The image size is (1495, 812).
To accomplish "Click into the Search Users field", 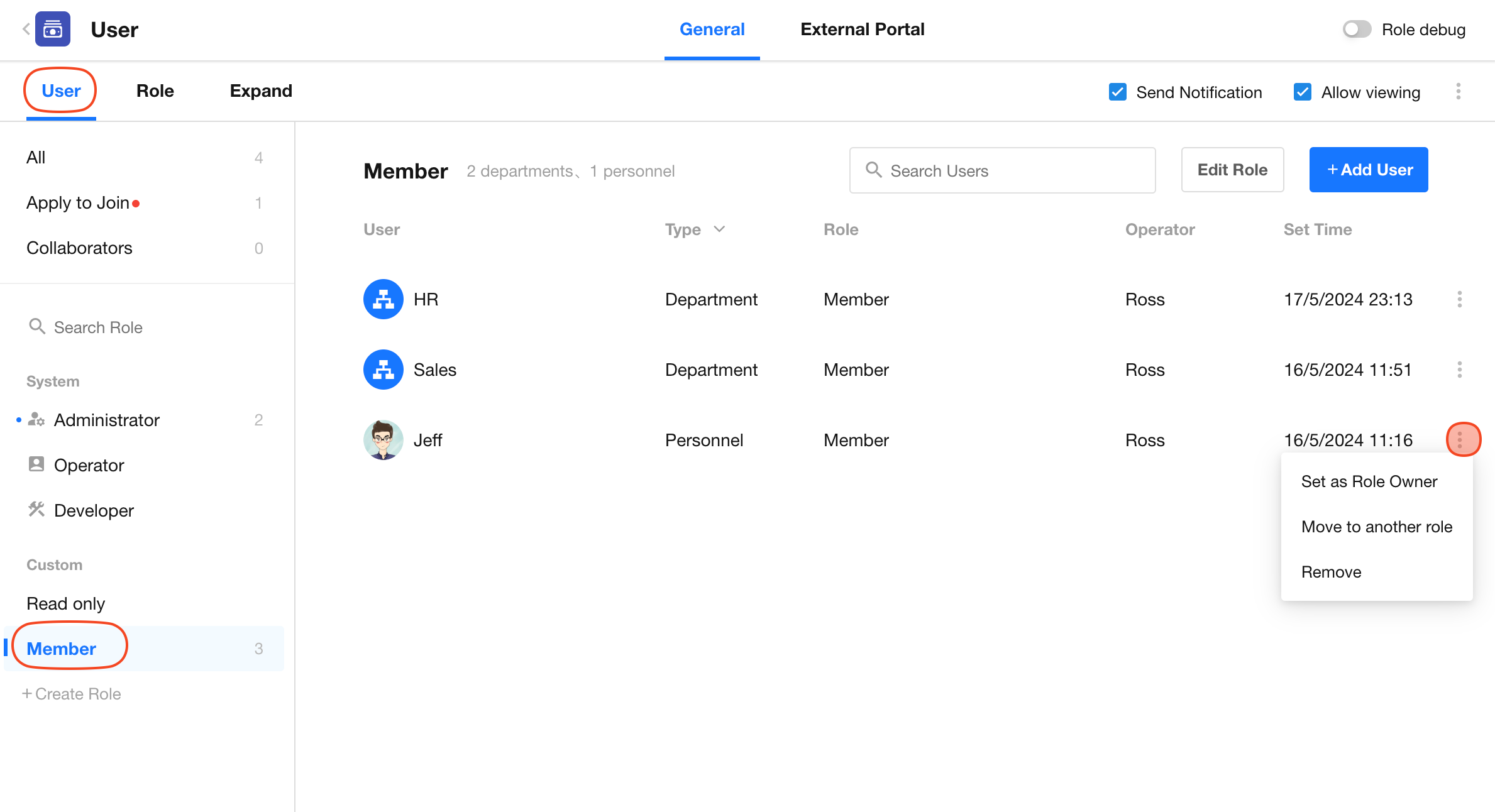I will coord(1002,170).
